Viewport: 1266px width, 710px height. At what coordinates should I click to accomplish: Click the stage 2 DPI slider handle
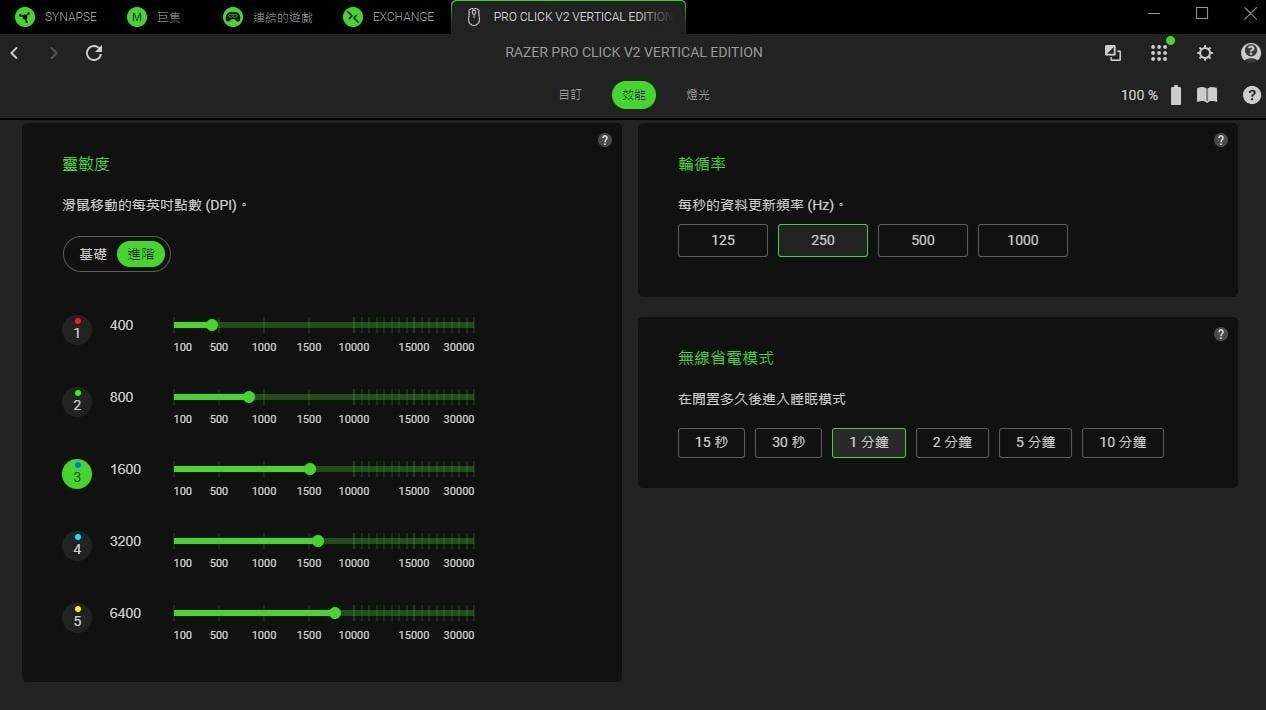pyautogui.click(x=249, y=397)
